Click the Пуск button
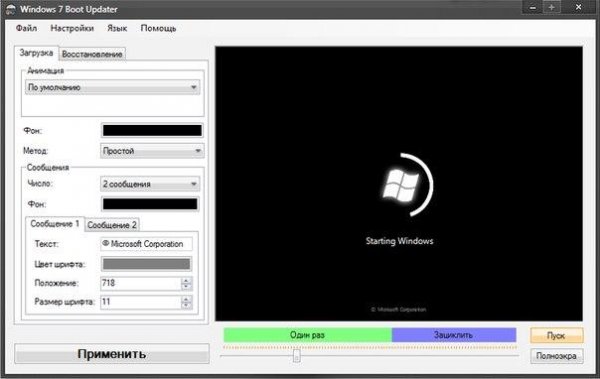The height and width of the screenshot is (379, 600). (556, 336)
